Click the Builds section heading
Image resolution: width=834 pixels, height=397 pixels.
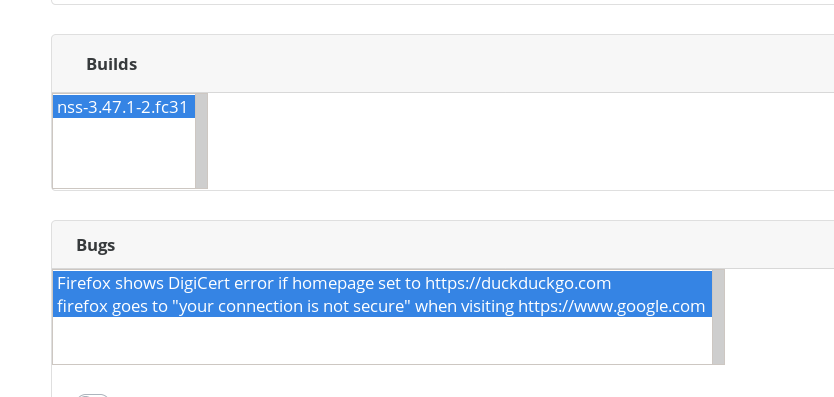click(x=112, y=64)
